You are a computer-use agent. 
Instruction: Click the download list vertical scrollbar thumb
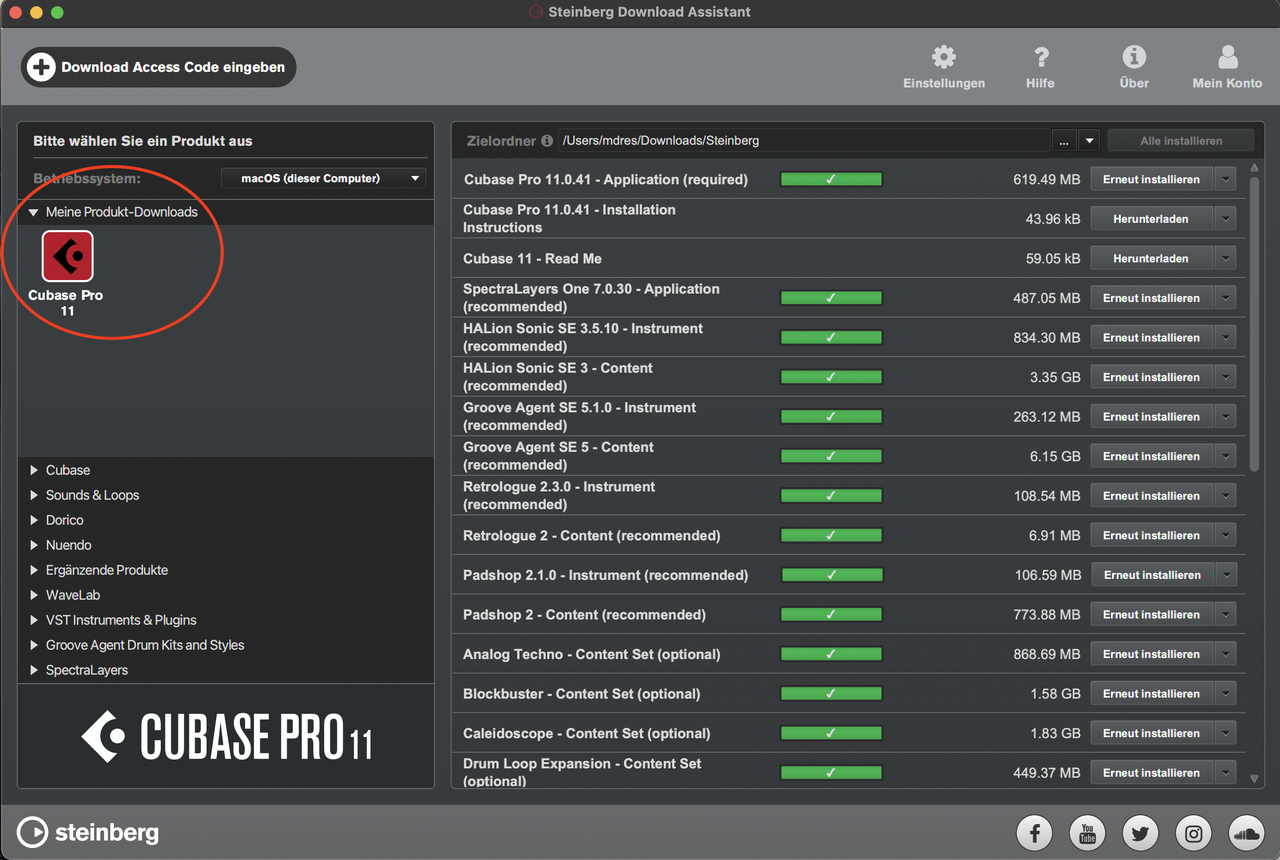[1255, 324]
